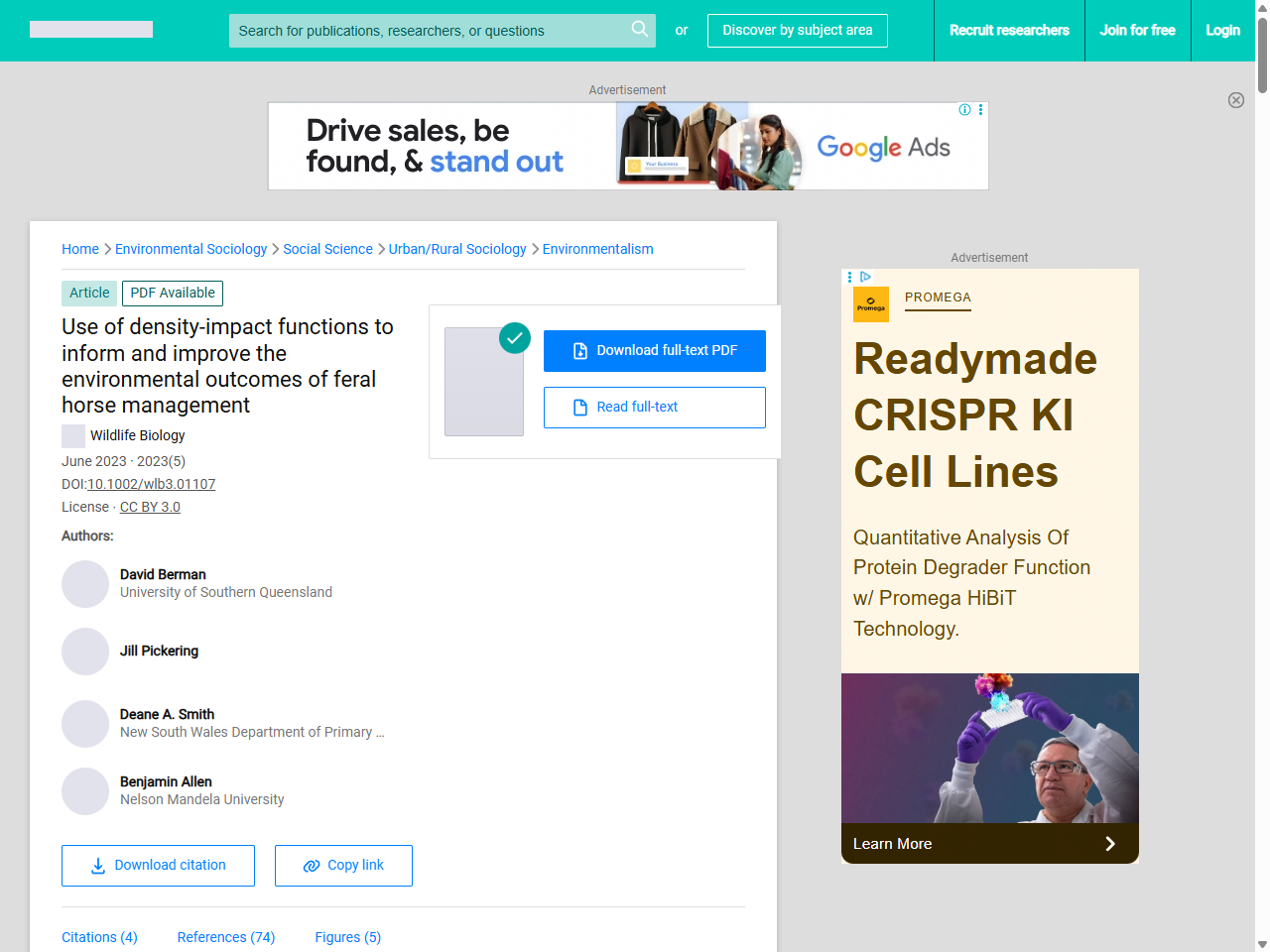Click David Berman's avatar
1270x952 pixels.
pyautogui.click(x=85, y=584)
